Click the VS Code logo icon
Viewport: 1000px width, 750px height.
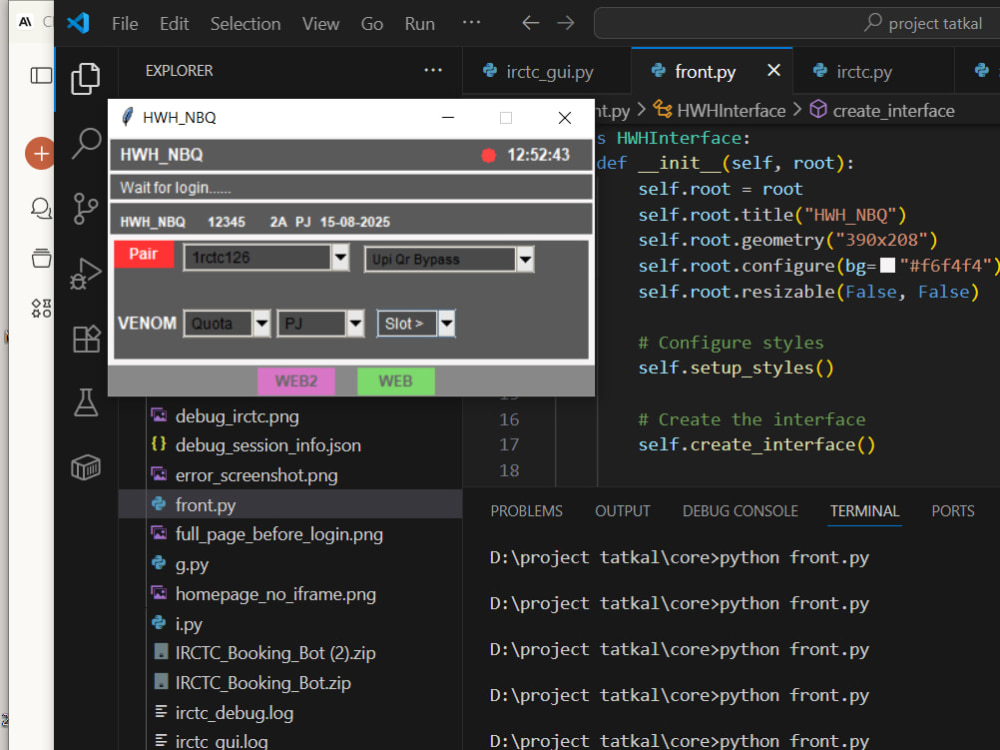click(78, 23)
